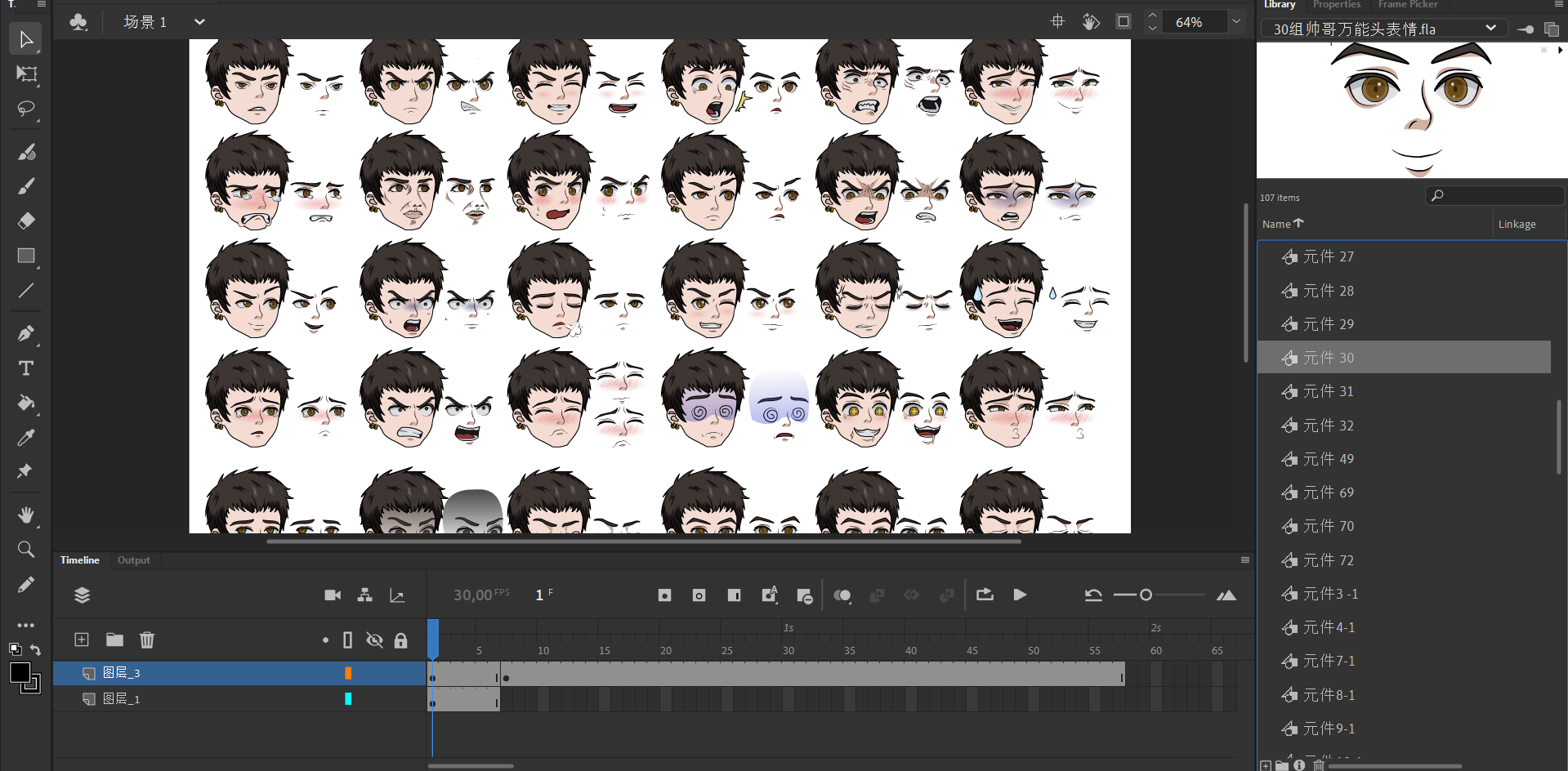The image size is (1568, 771).
Task: Click the Add Camera icon in timeline
Action: (x=333, y=595)
